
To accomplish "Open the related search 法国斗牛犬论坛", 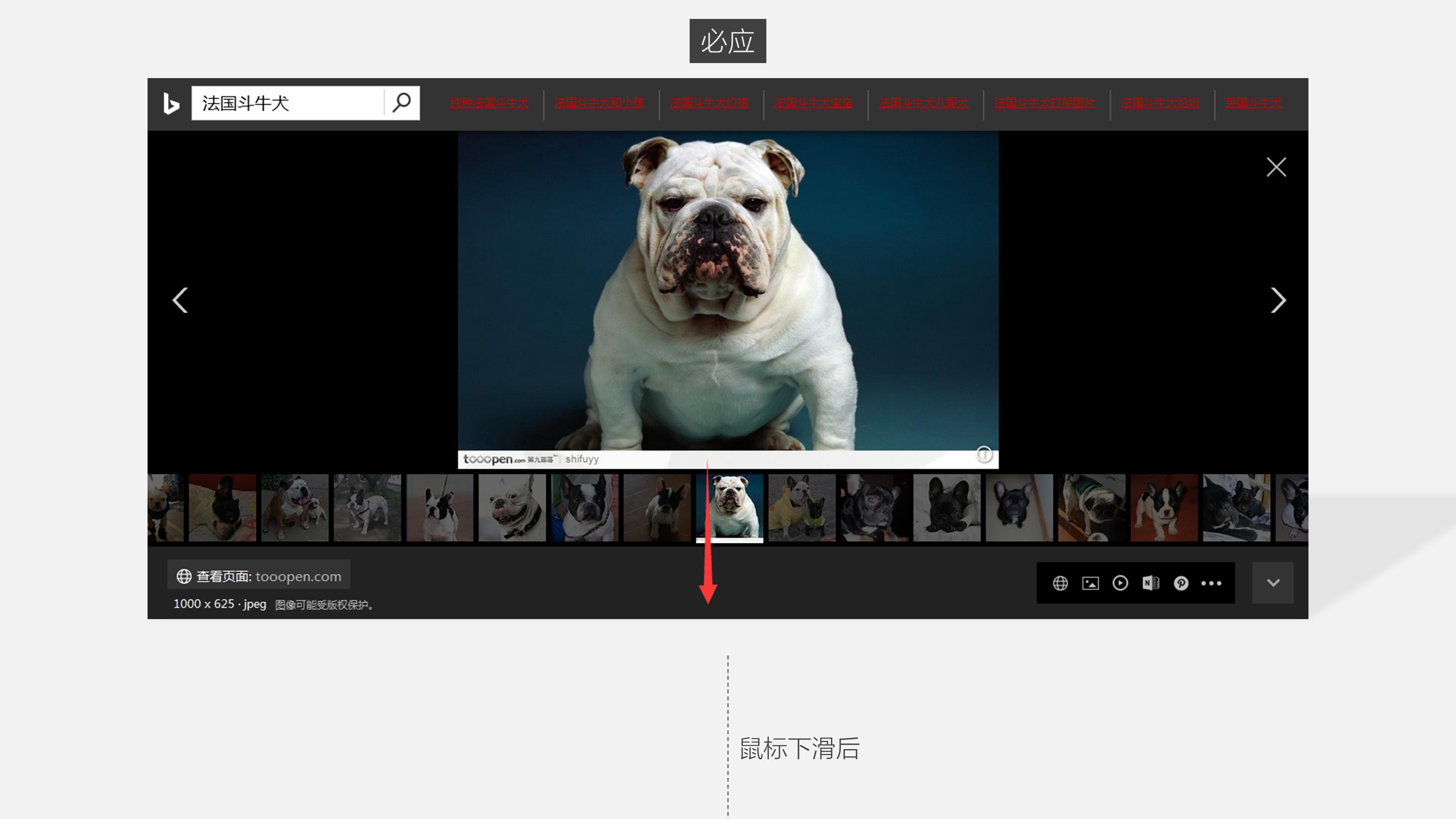I will click(x=1160, y=103).
